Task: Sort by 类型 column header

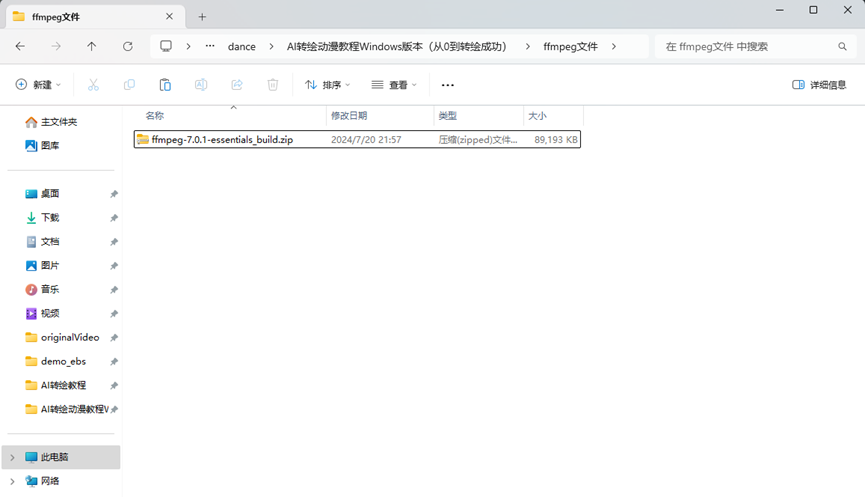Action: 447,116
